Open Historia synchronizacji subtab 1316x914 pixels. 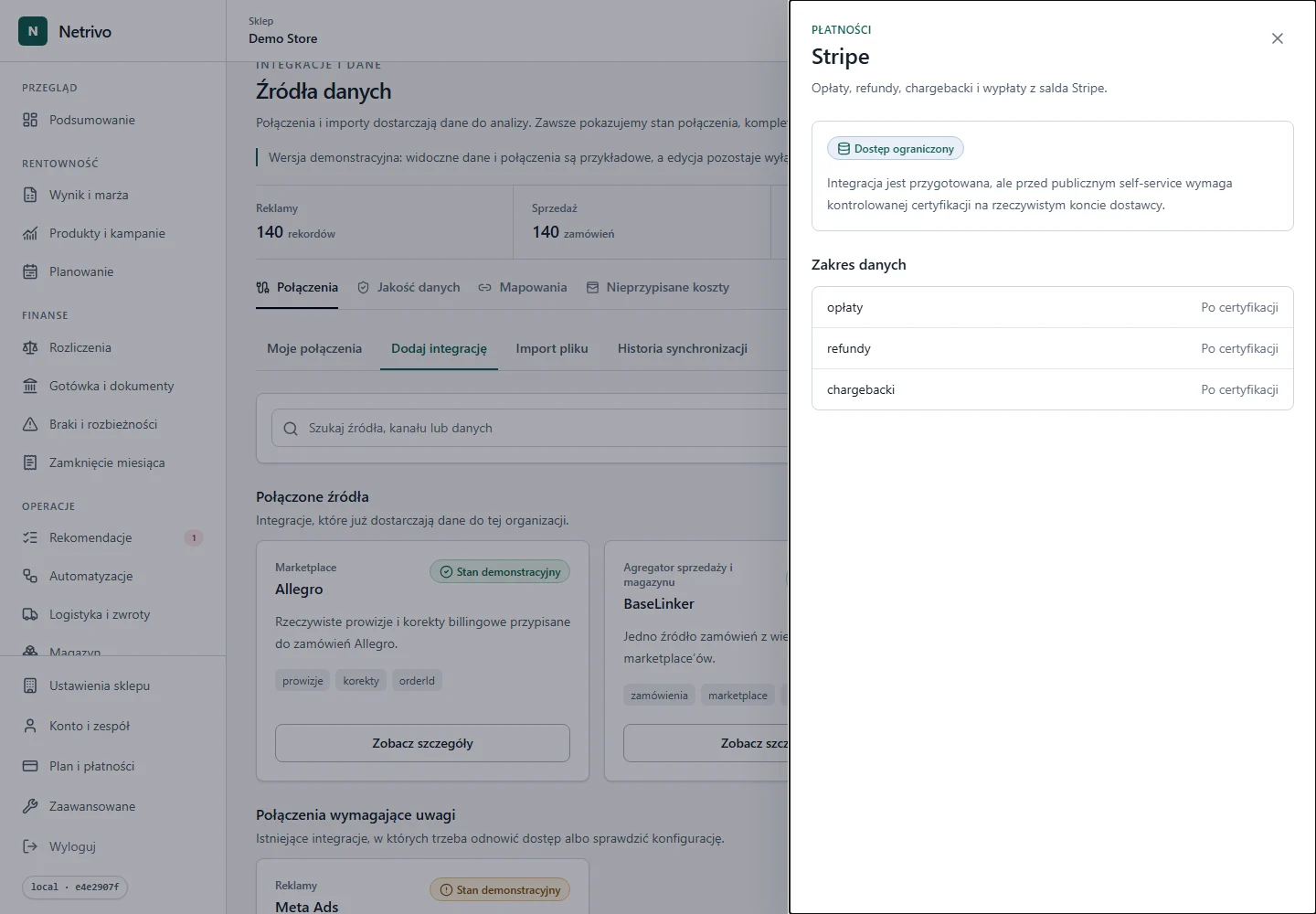click(x=683, y=348)
